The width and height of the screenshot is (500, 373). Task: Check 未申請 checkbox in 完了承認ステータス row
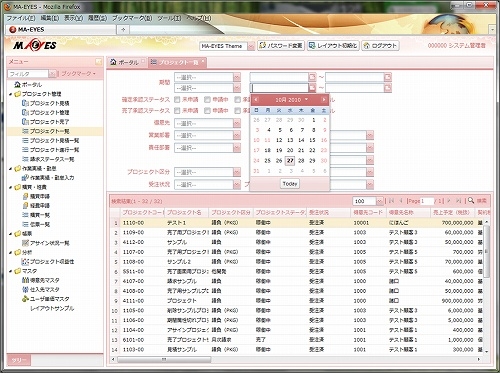point(177,110)
